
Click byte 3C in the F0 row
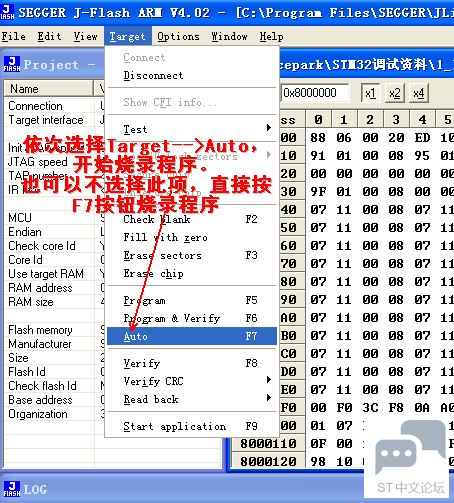[370, 408]
